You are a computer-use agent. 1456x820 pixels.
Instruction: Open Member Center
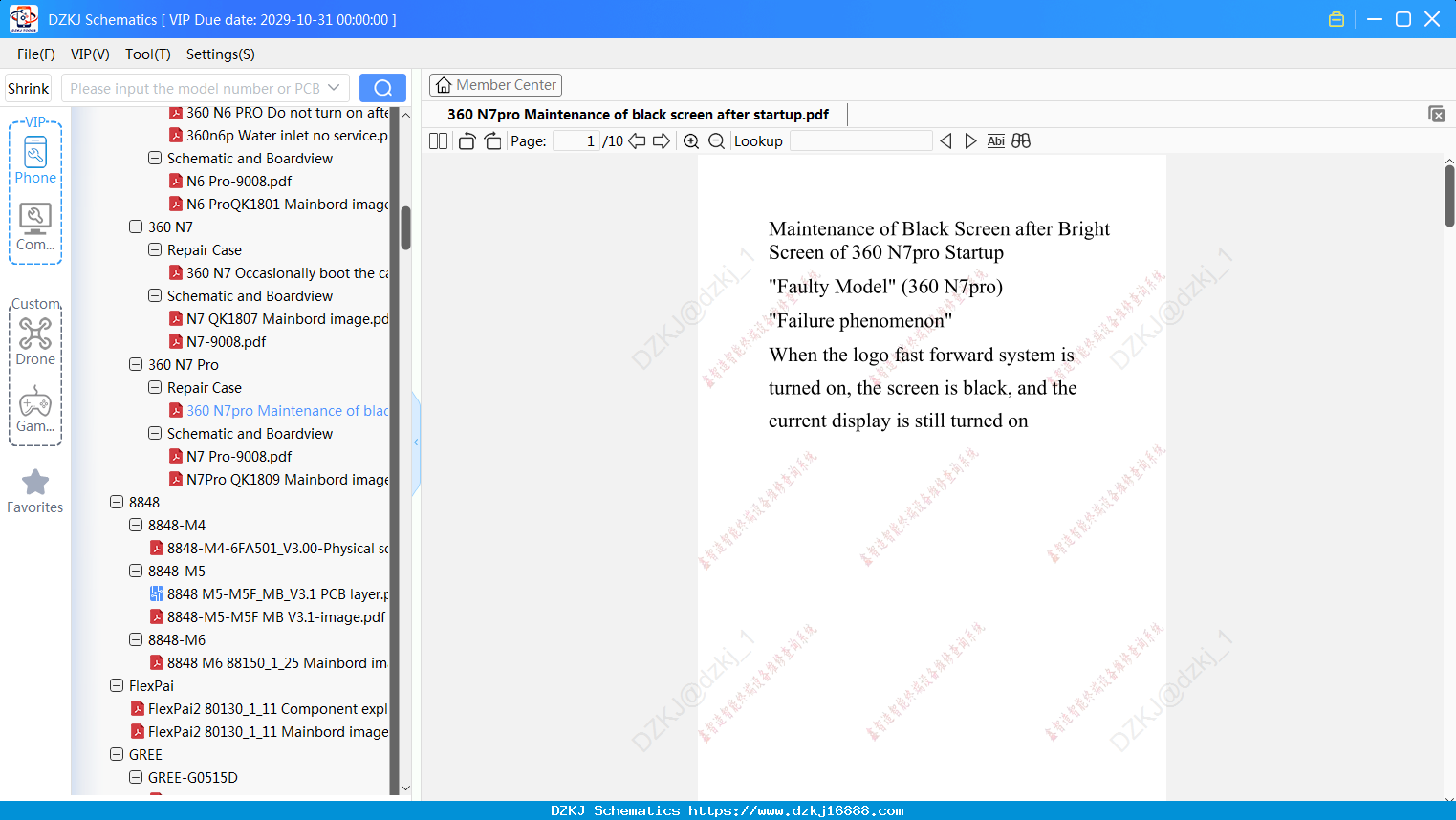[x=495, y=85]
